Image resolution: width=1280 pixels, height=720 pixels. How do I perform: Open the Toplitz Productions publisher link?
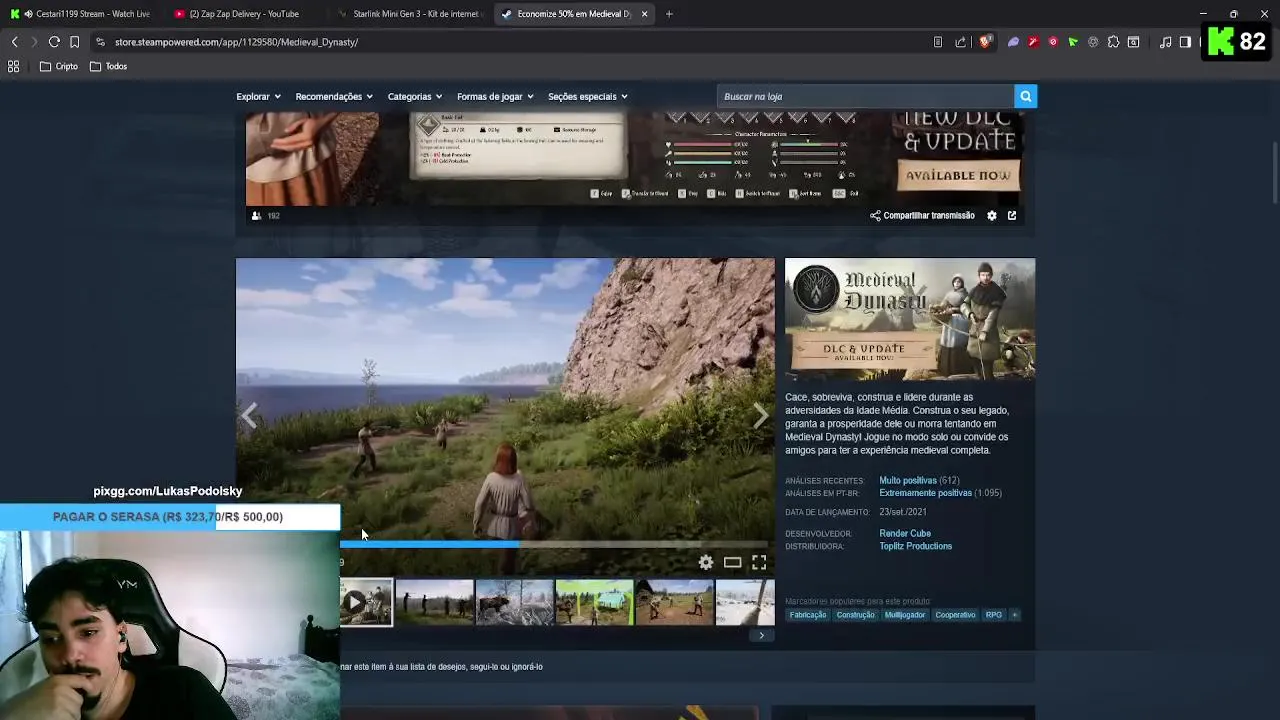pos(915,546)
